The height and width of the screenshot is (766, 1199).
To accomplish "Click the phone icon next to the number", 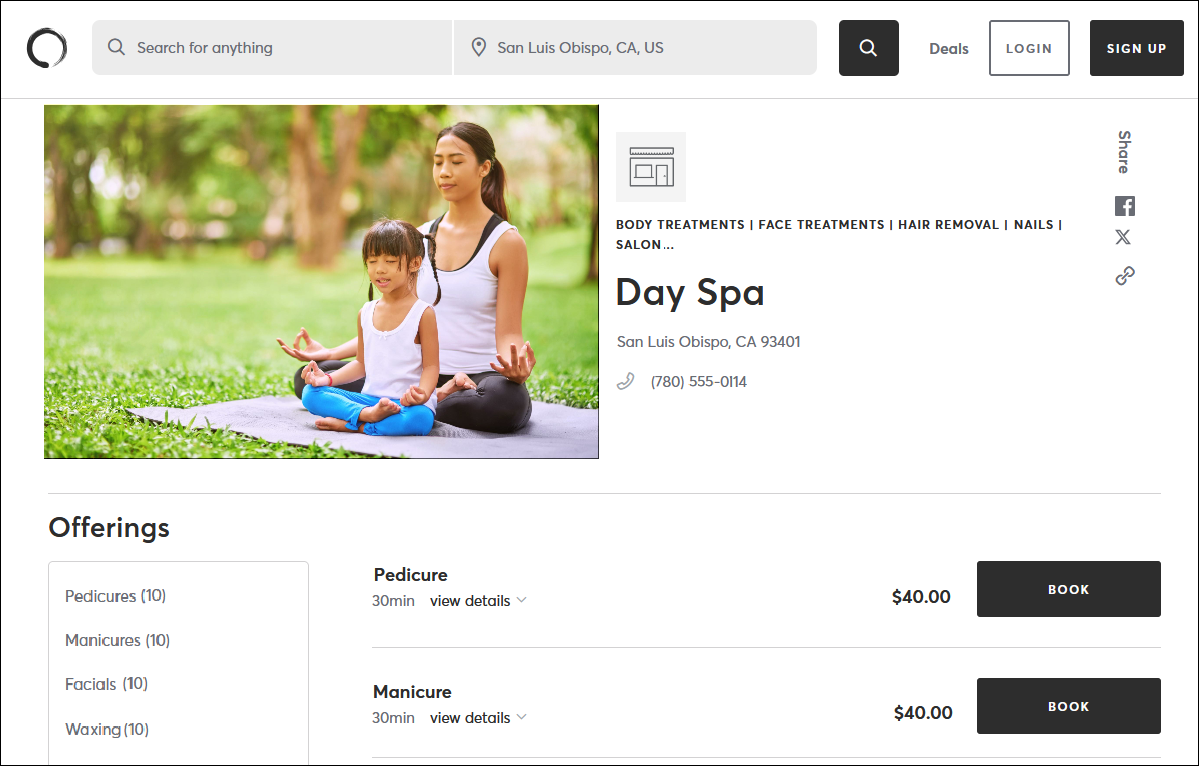I will click(625, 380).
